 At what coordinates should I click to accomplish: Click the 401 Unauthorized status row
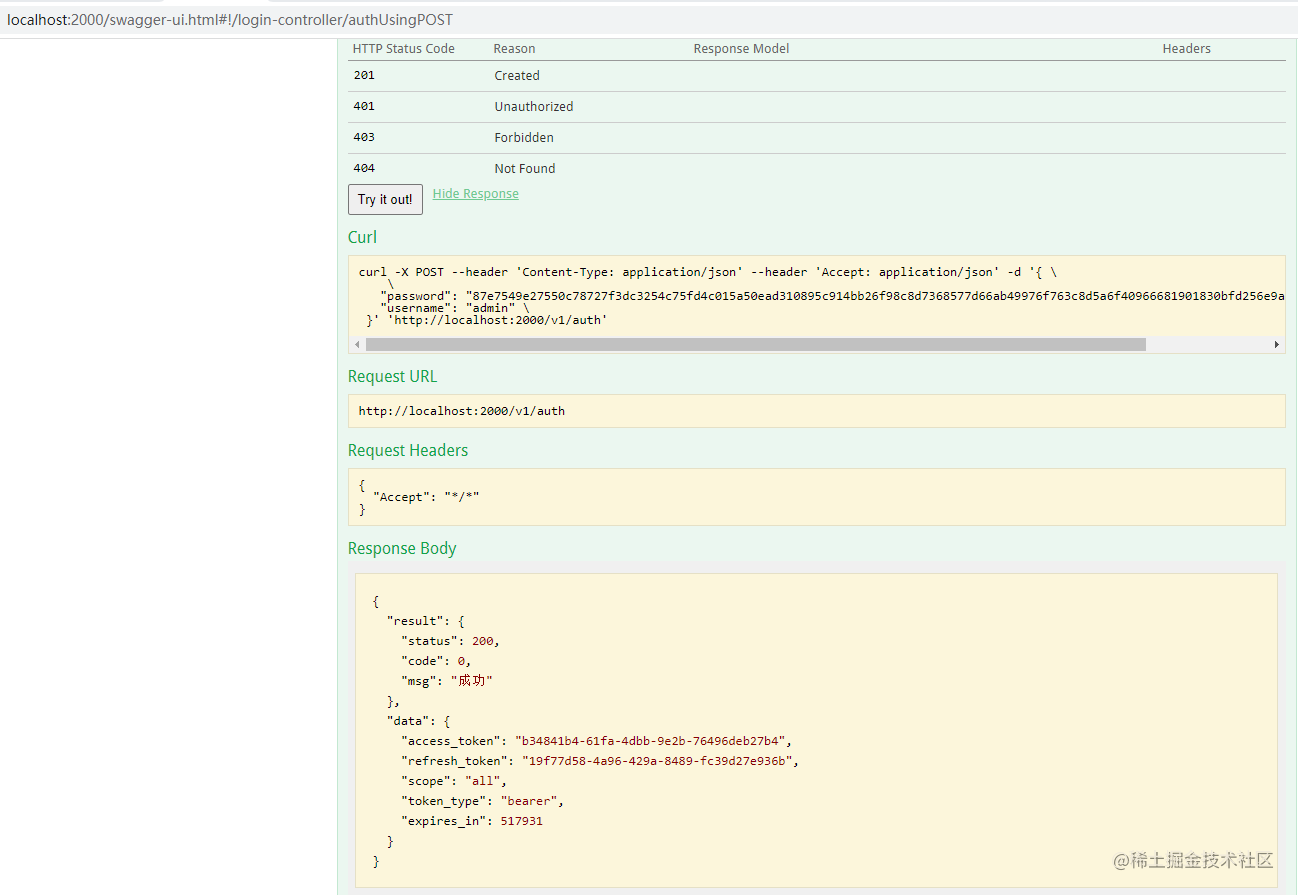coord(817,107)
